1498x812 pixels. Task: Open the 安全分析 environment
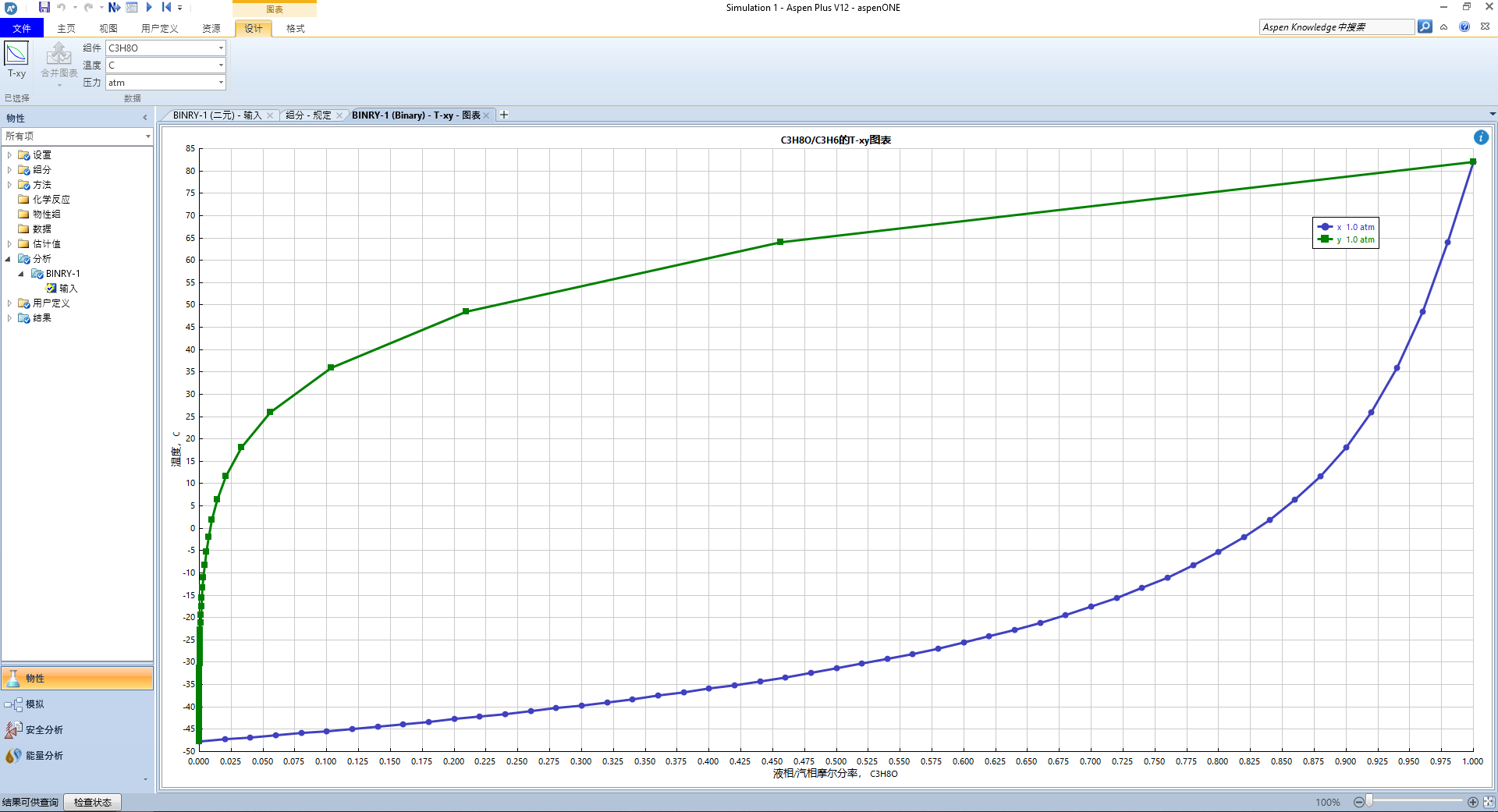point(76,730)
